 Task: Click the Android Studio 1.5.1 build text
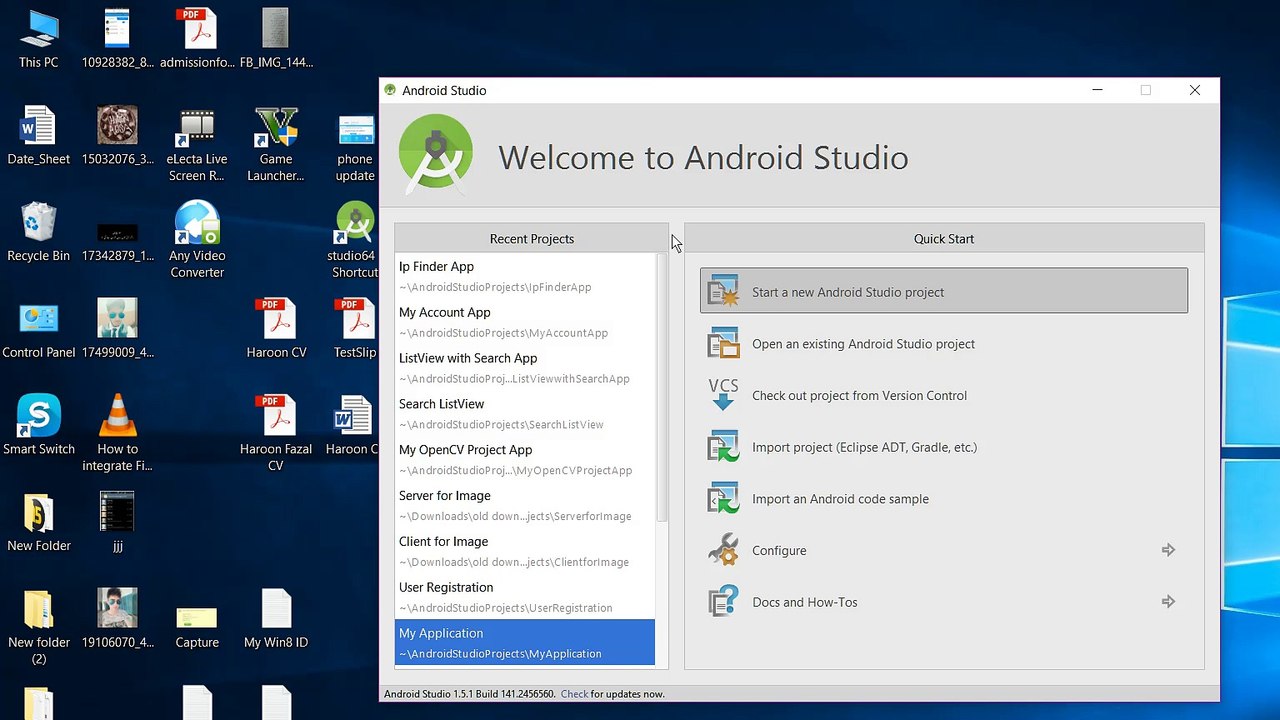coord(469,694)
